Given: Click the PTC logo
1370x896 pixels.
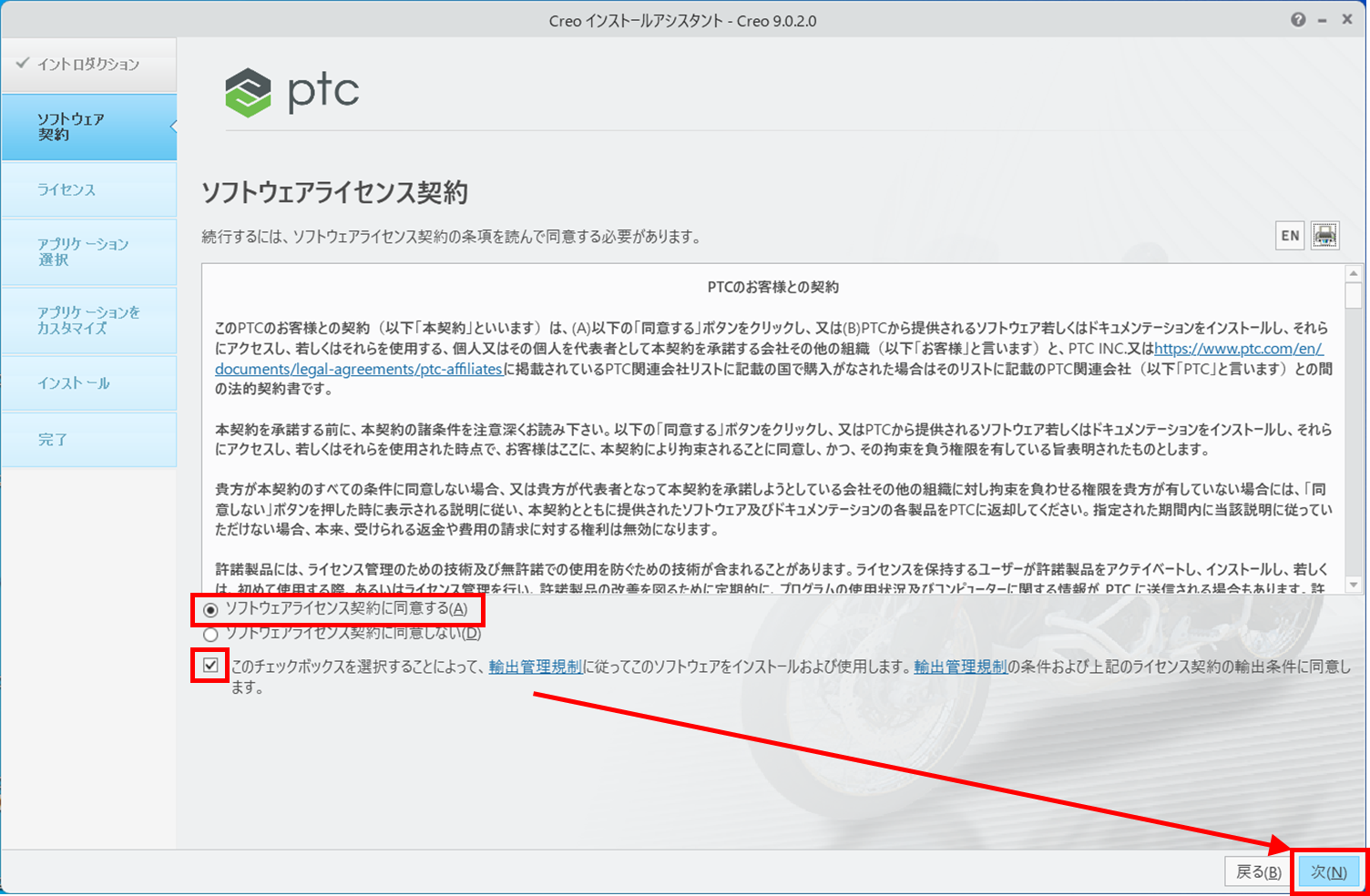Looking at the screenshot, I should tap(292, 92).
